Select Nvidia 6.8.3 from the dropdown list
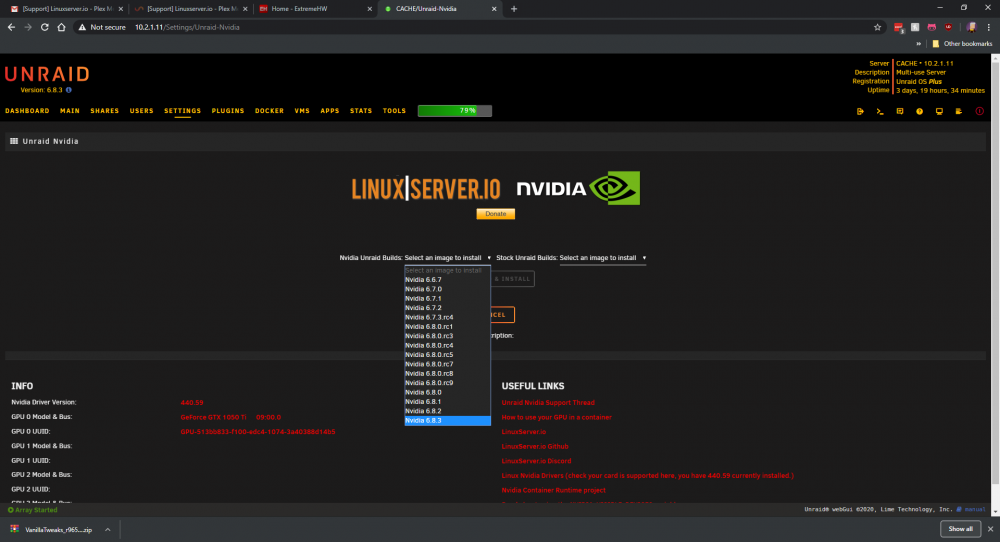This screenshot has width=1000, height=542. point(448,421)
